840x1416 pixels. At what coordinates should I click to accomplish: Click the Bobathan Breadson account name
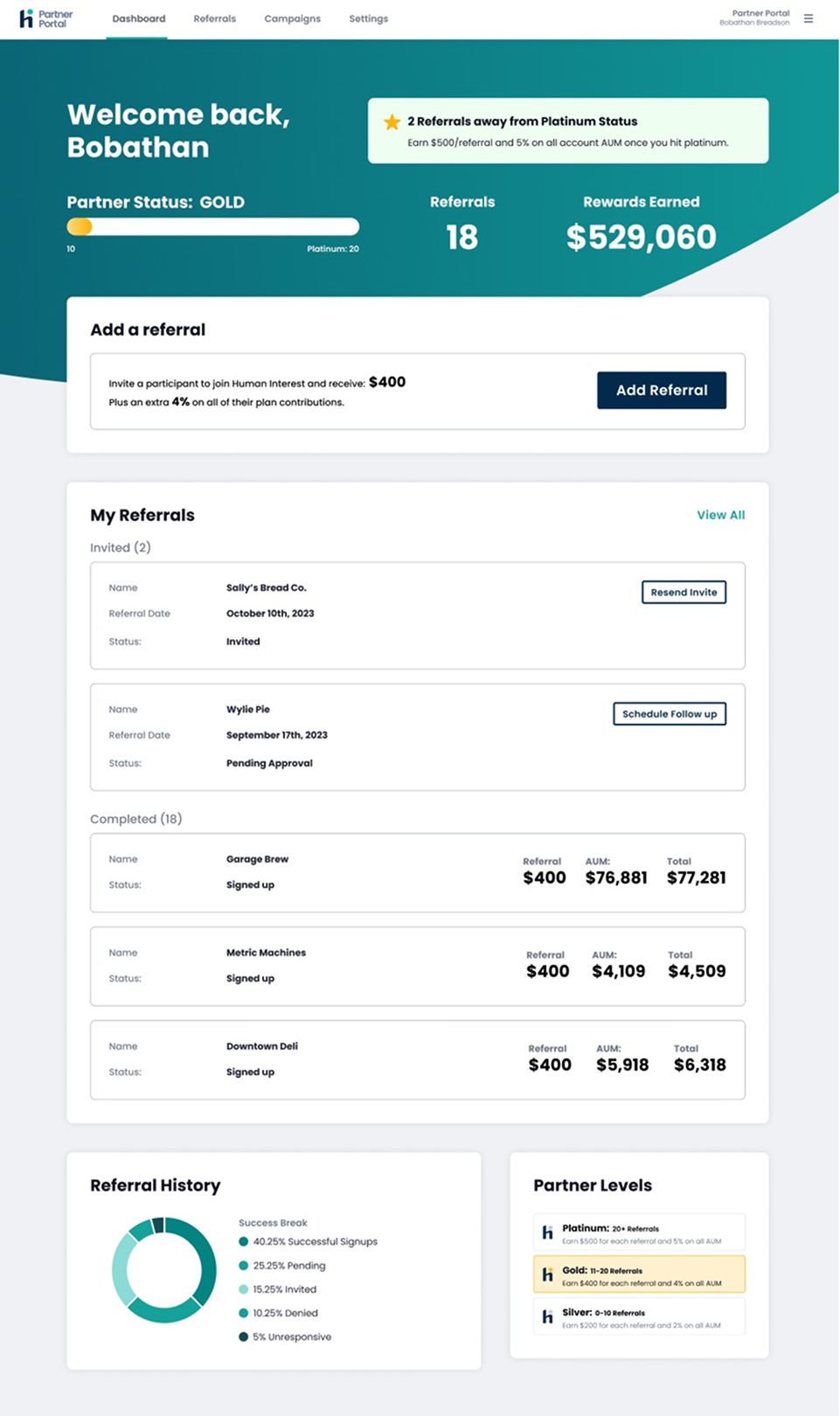tap(754, 23)
